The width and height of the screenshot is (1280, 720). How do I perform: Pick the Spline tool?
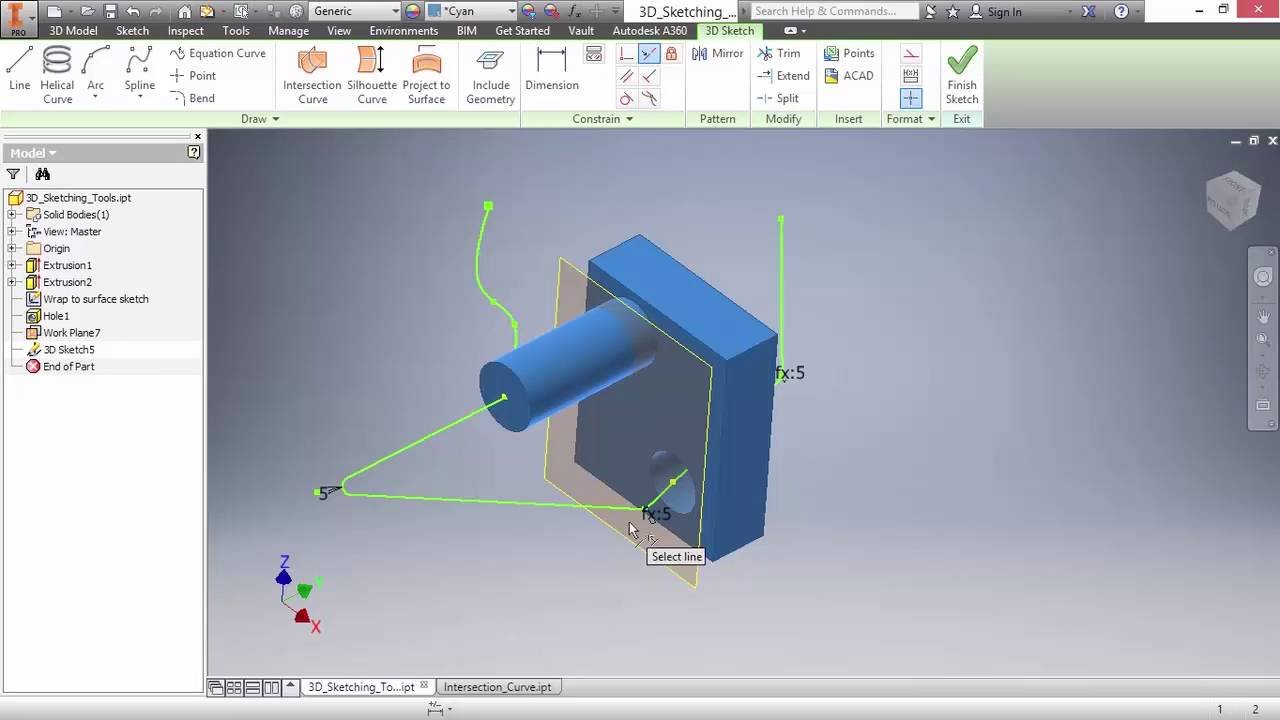pyautogui.click(x=140, y=70)
